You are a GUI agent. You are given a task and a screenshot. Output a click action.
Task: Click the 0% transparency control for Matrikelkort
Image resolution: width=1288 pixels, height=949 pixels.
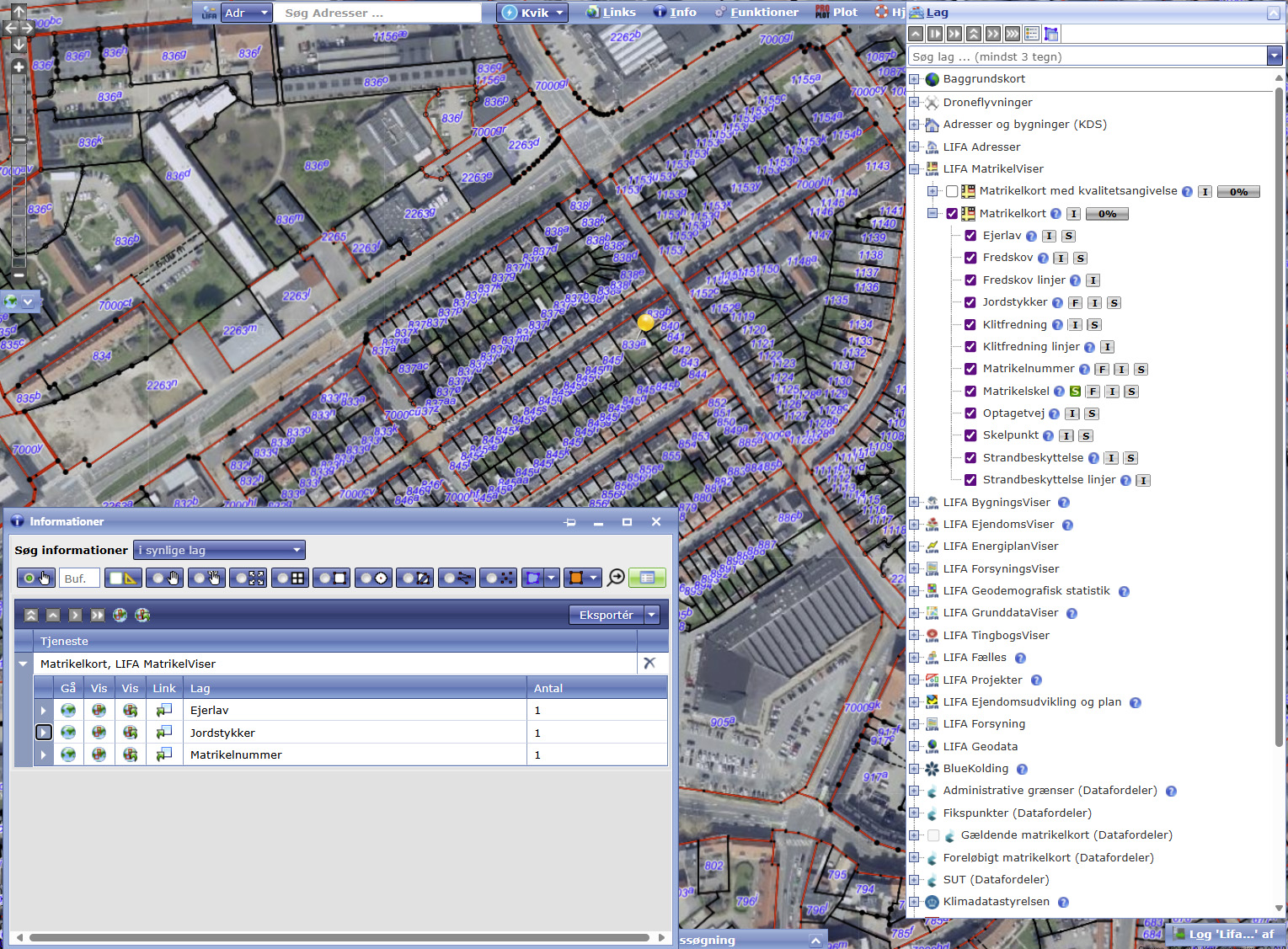[1106, 213]
